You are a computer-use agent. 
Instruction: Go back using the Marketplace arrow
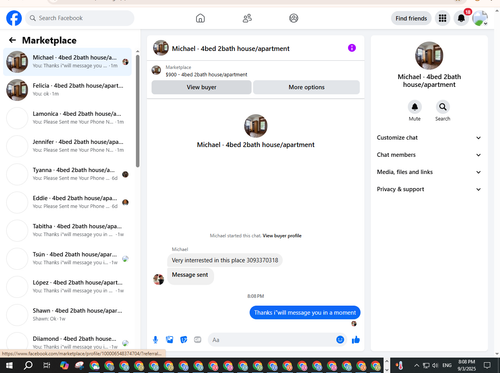pyautogui.click(x=13, y=40)
